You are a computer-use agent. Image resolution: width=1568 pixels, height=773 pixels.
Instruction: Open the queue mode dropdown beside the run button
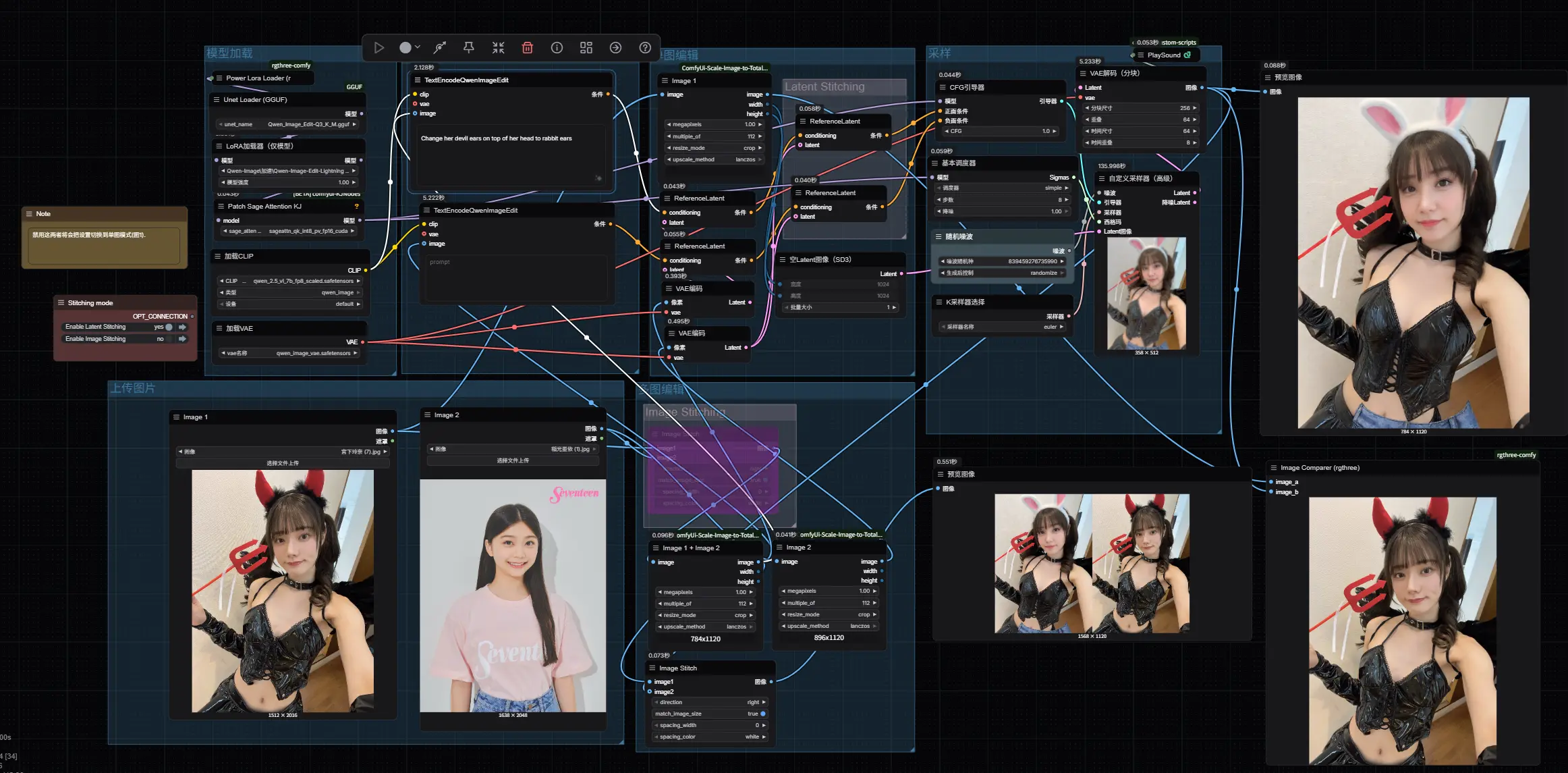coord(416,47)
